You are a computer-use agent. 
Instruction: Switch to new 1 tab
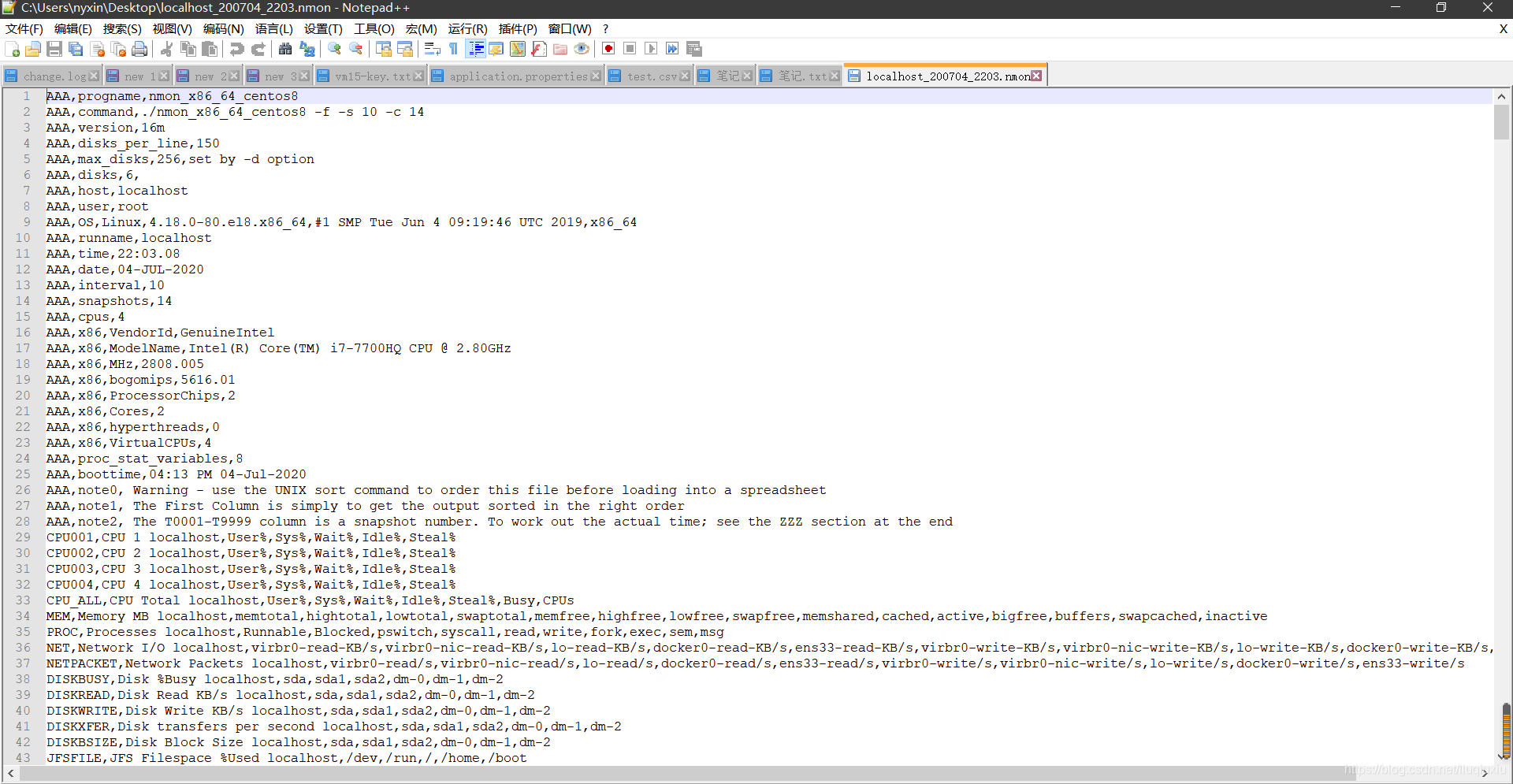[139, 76]
